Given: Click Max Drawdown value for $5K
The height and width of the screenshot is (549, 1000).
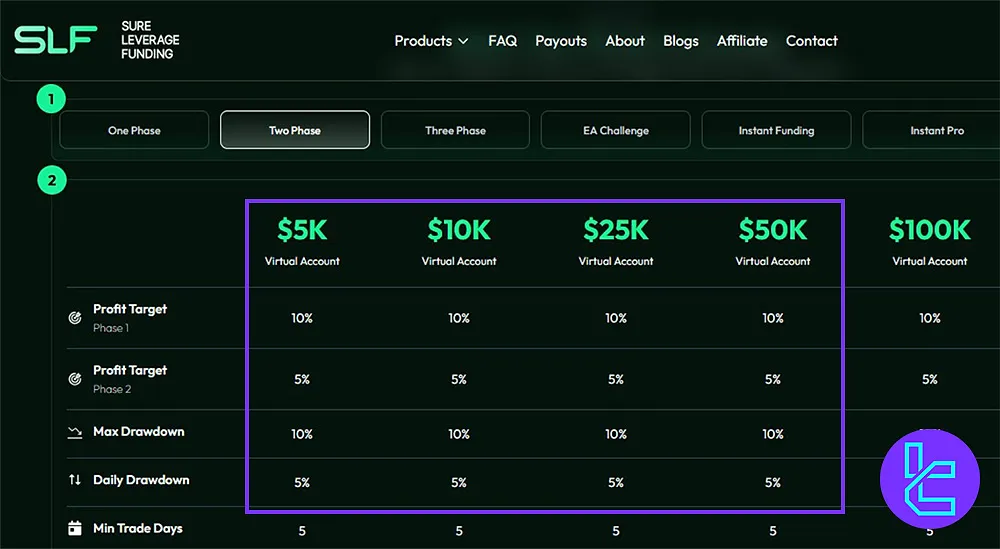Looking at the screenshot, I should pos(302,434).
